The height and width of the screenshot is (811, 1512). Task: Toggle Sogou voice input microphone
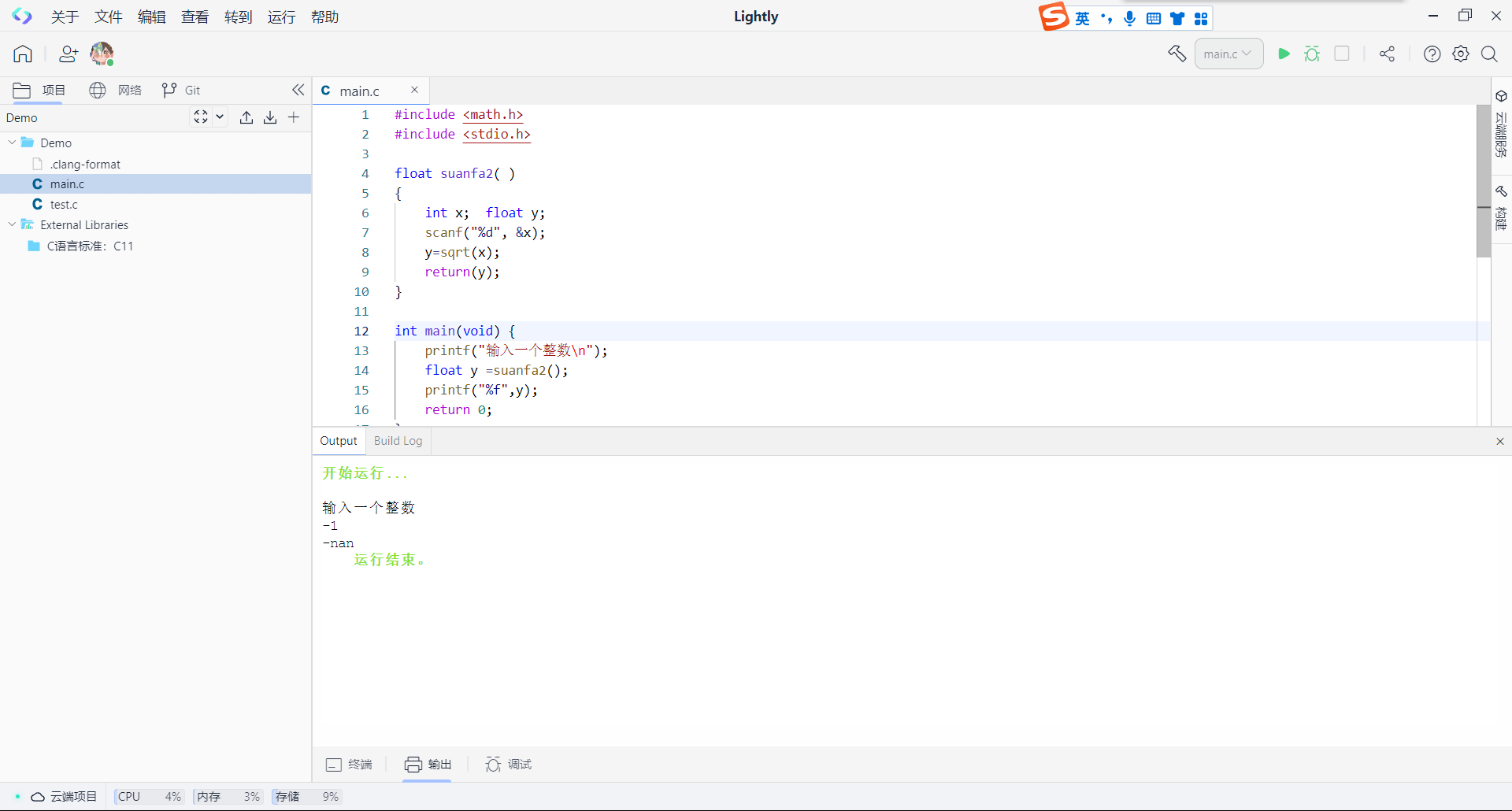(1130, 18)
